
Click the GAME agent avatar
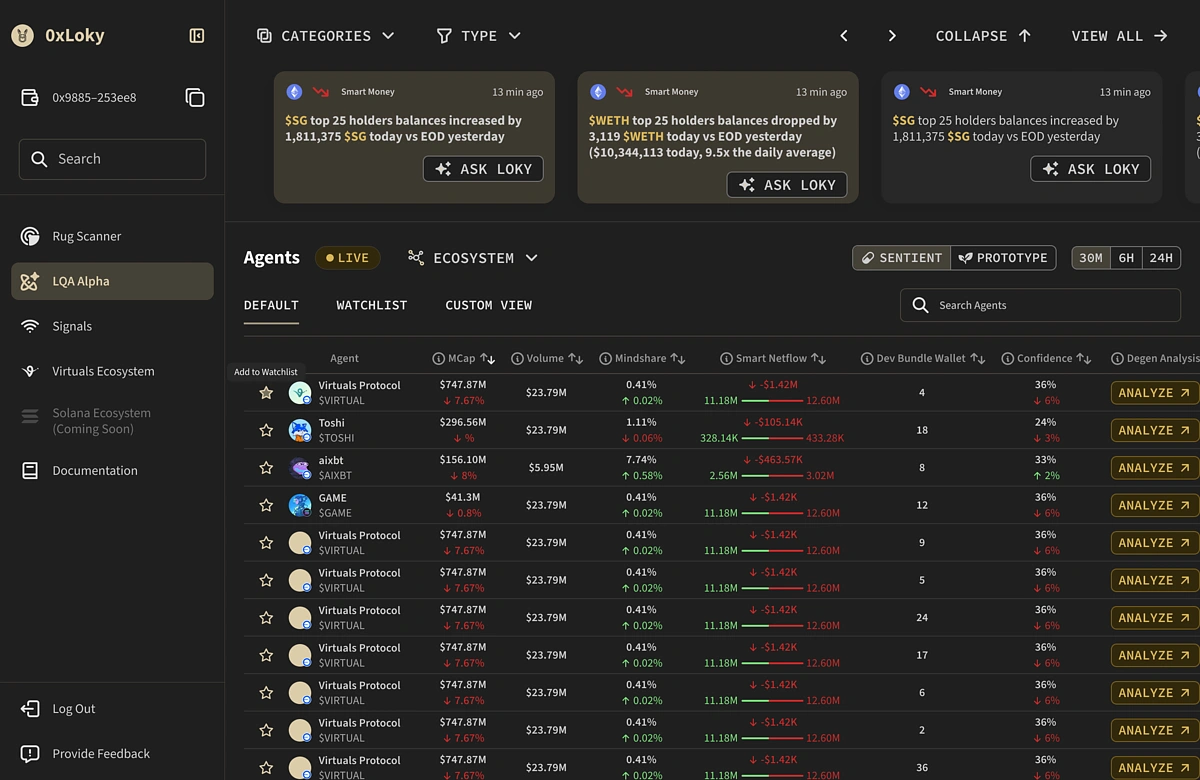[x=300, y=505]
